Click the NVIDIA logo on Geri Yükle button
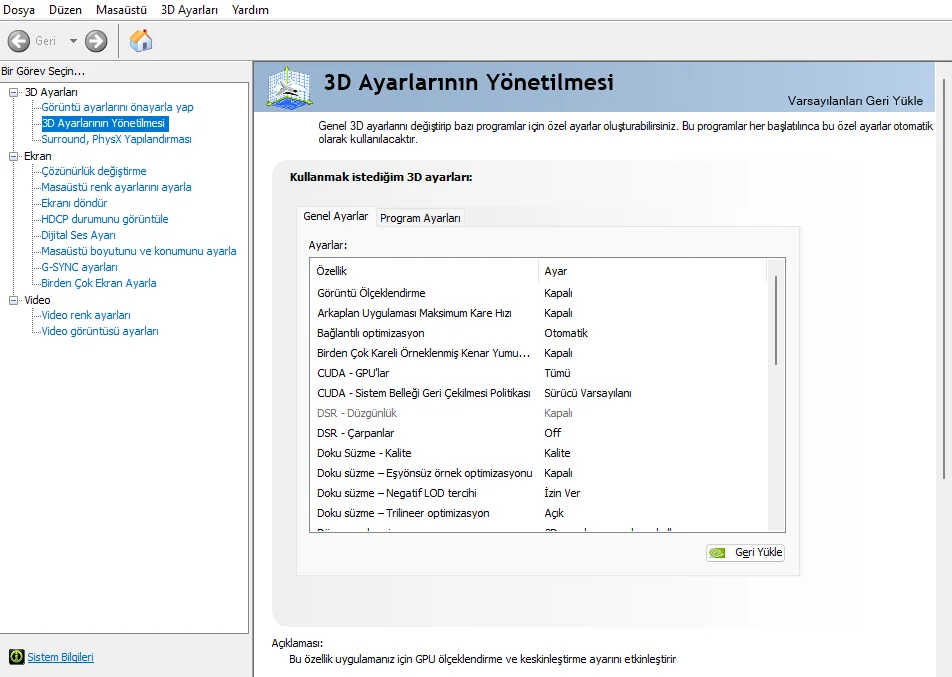Viewport: 952px width, 677px height. click(x=717, y=553)
